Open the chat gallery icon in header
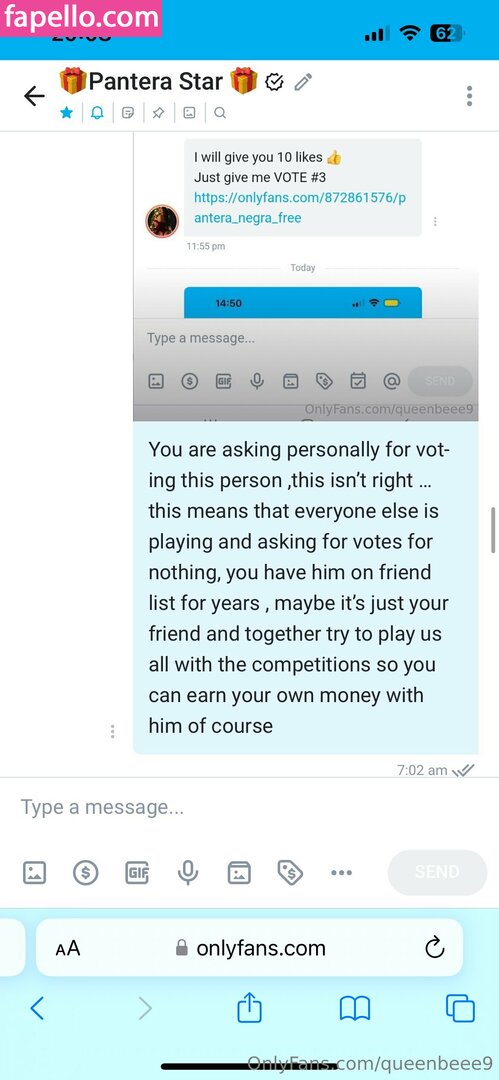This screenshot has height=1080, width=499. click(189, 113)
